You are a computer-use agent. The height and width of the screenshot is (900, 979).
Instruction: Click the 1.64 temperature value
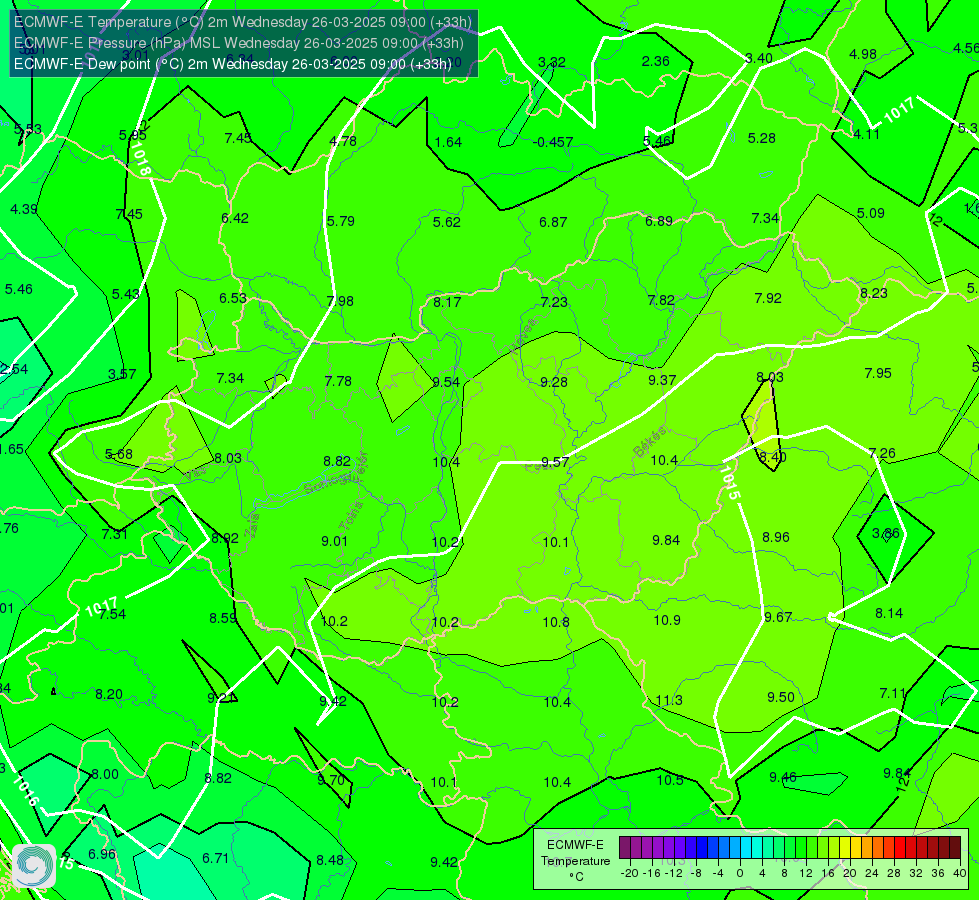pyautogui.click(x=448, y=142)
